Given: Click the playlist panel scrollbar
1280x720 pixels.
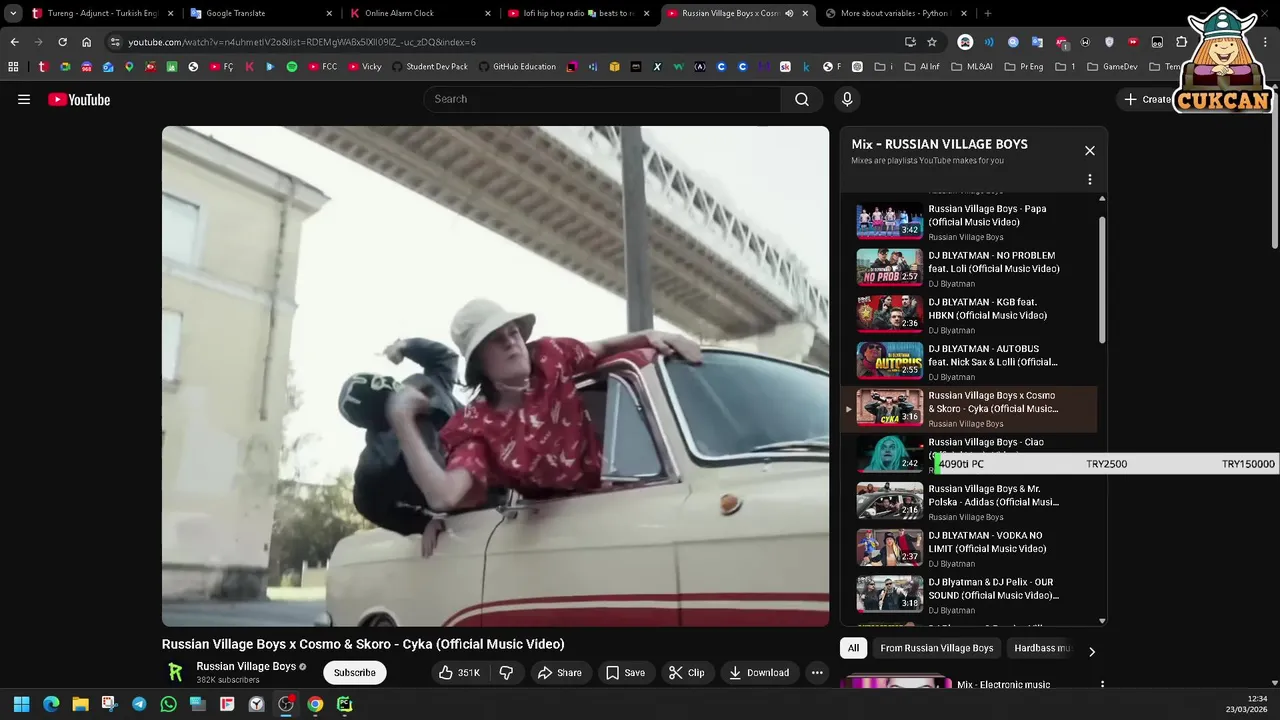Looking at the screenshot, I should (x=1103, y=280).
